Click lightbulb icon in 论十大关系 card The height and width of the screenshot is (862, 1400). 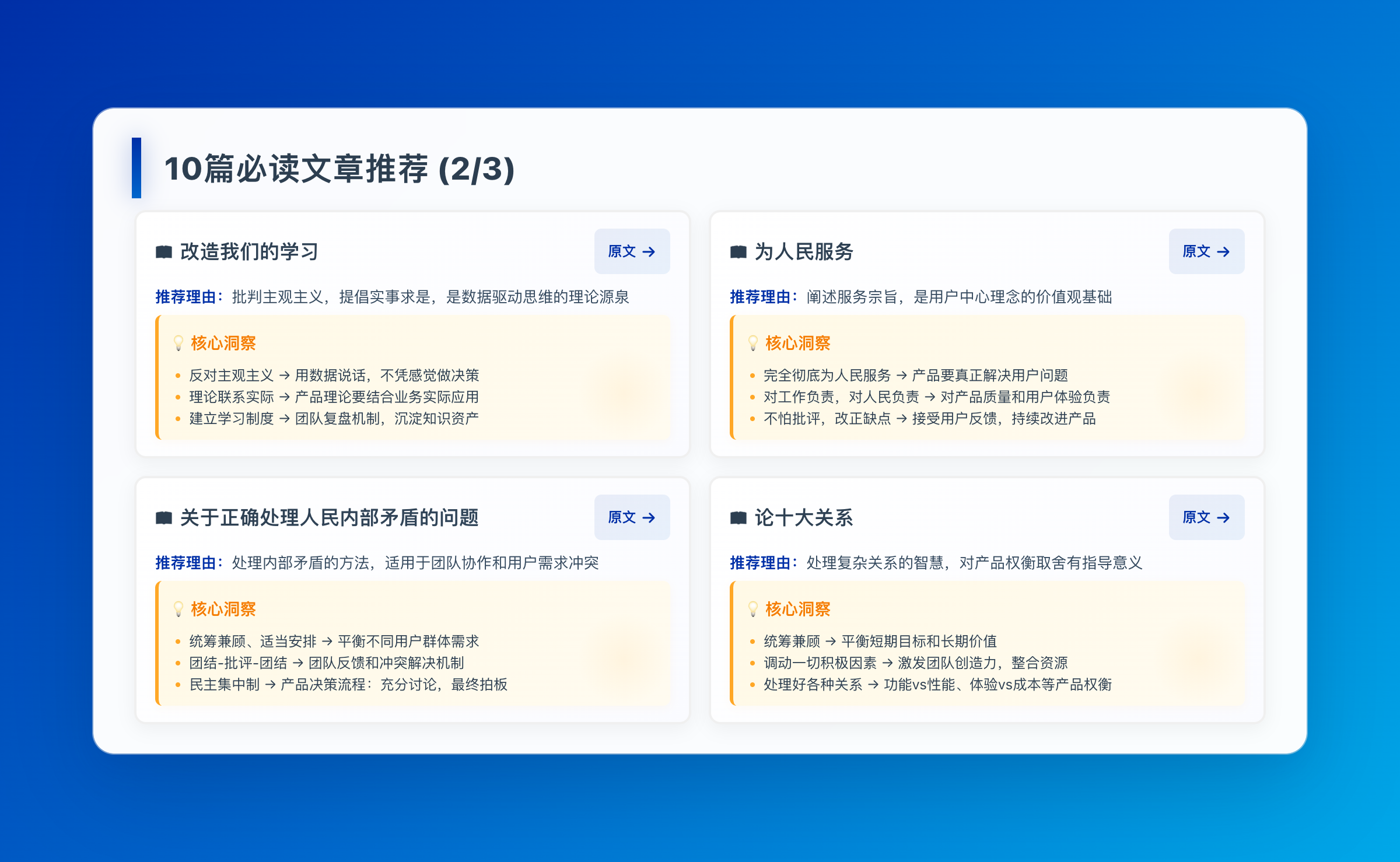coord(753,609)
